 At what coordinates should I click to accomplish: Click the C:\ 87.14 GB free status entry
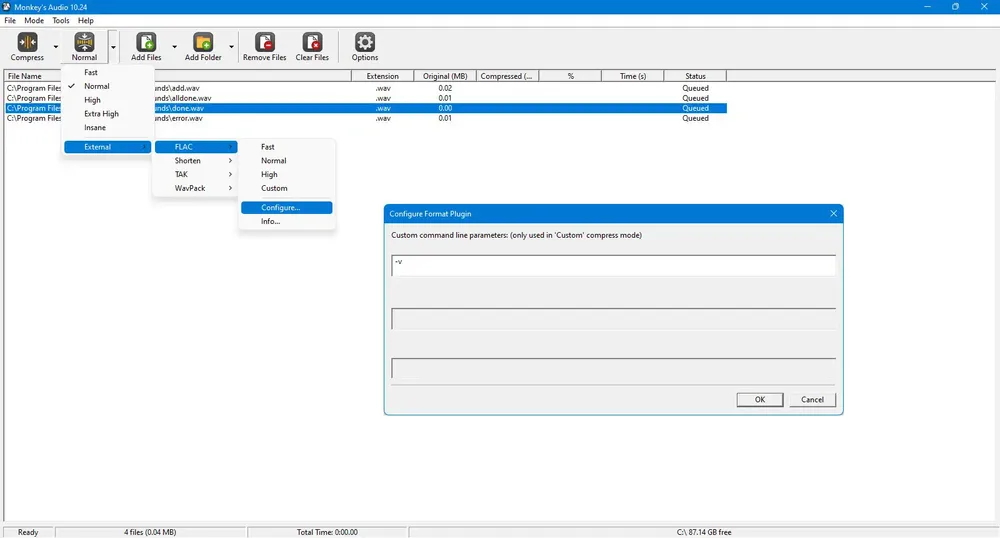(704, 532)
